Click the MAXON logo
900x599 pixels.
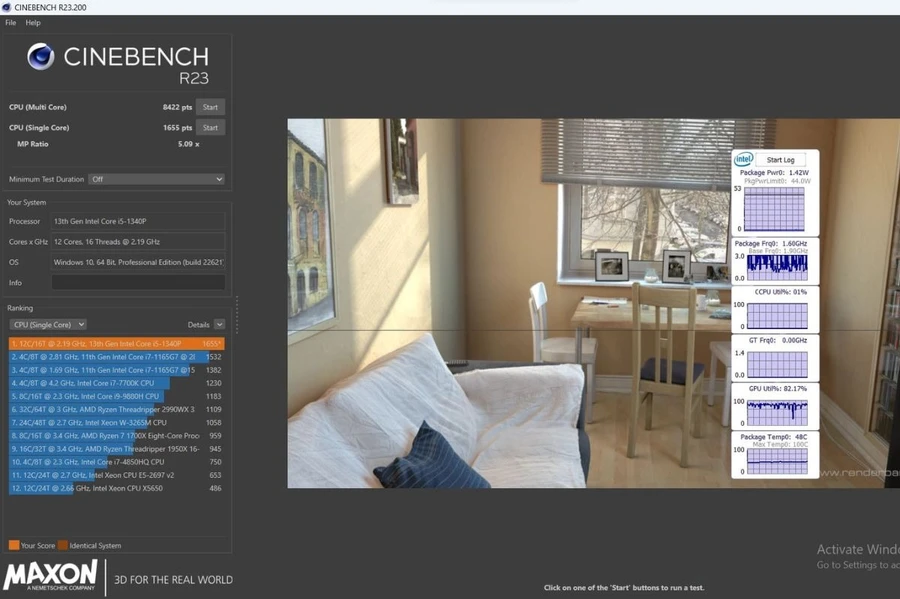51,575
